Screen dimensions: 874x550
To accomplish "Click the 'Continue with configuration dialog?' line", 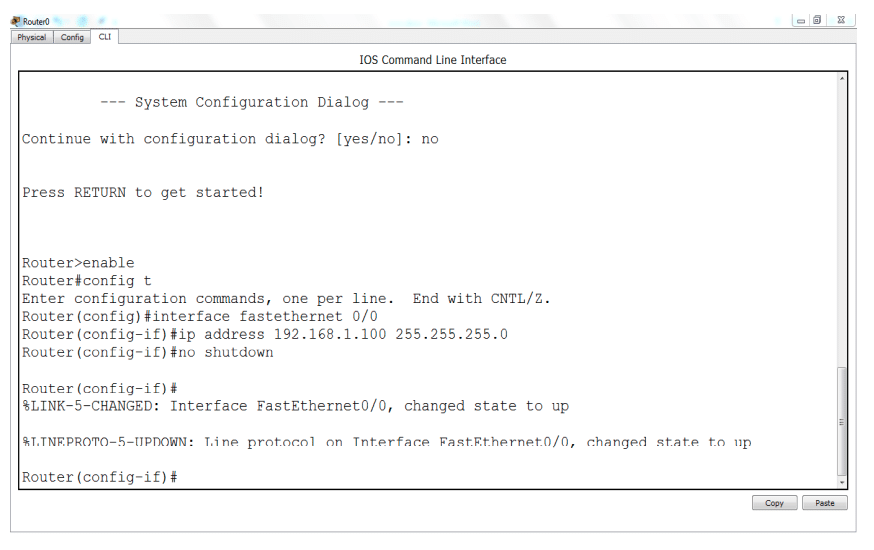I will tap(230, 139).
